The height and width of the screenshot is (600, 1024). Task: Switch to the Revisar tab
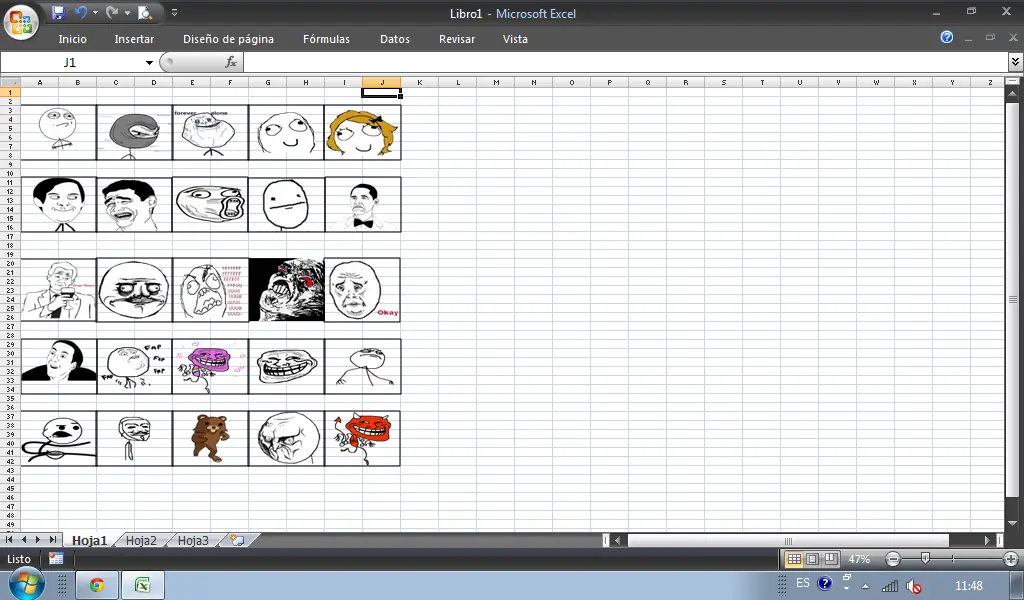457,39
